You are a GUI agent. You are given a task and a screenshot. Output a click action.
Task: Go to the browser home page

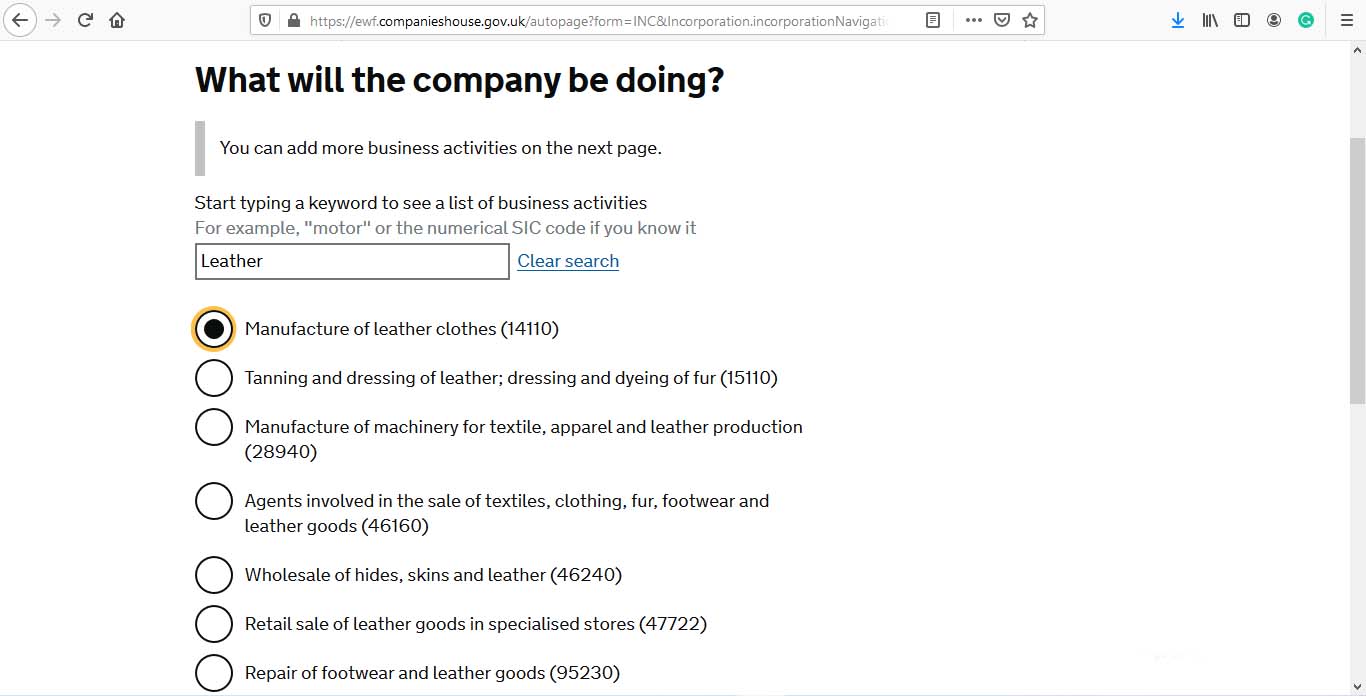(117, 20)
